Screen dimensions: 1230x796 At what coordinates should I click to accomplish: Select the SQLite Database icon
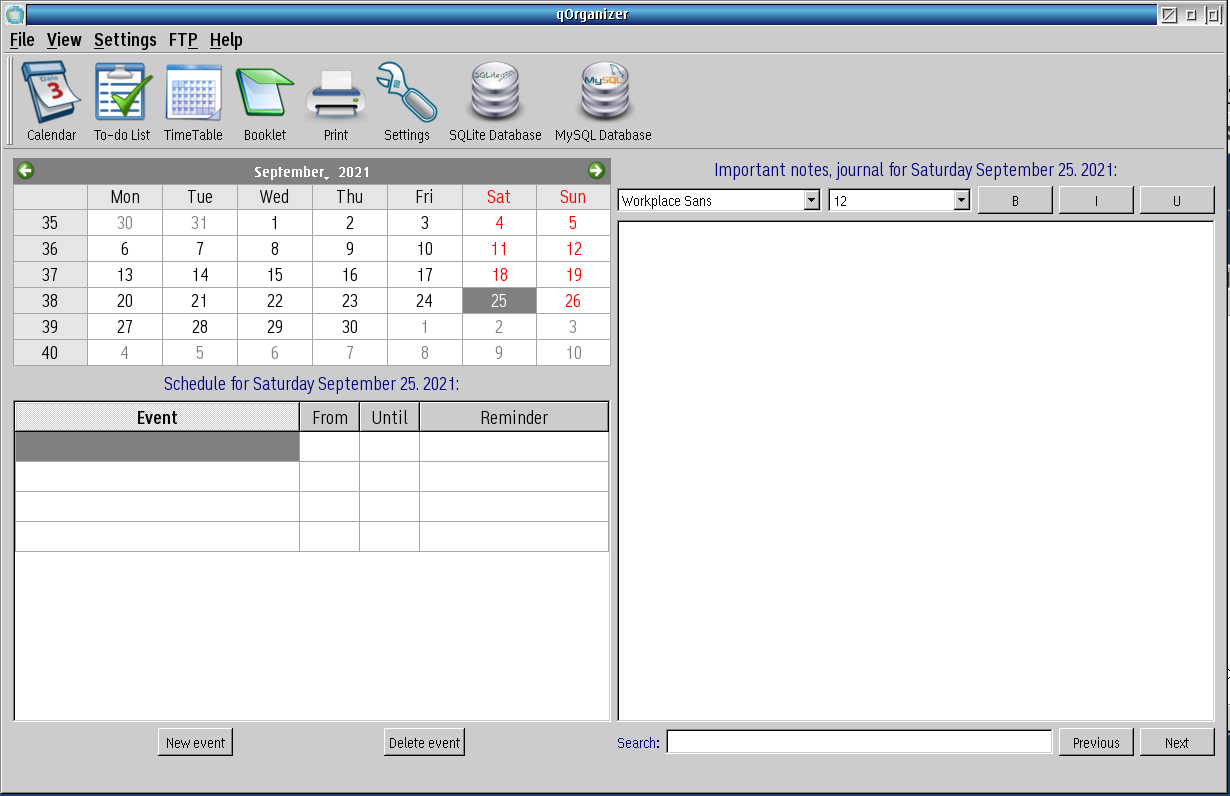[x=495, y=102]
